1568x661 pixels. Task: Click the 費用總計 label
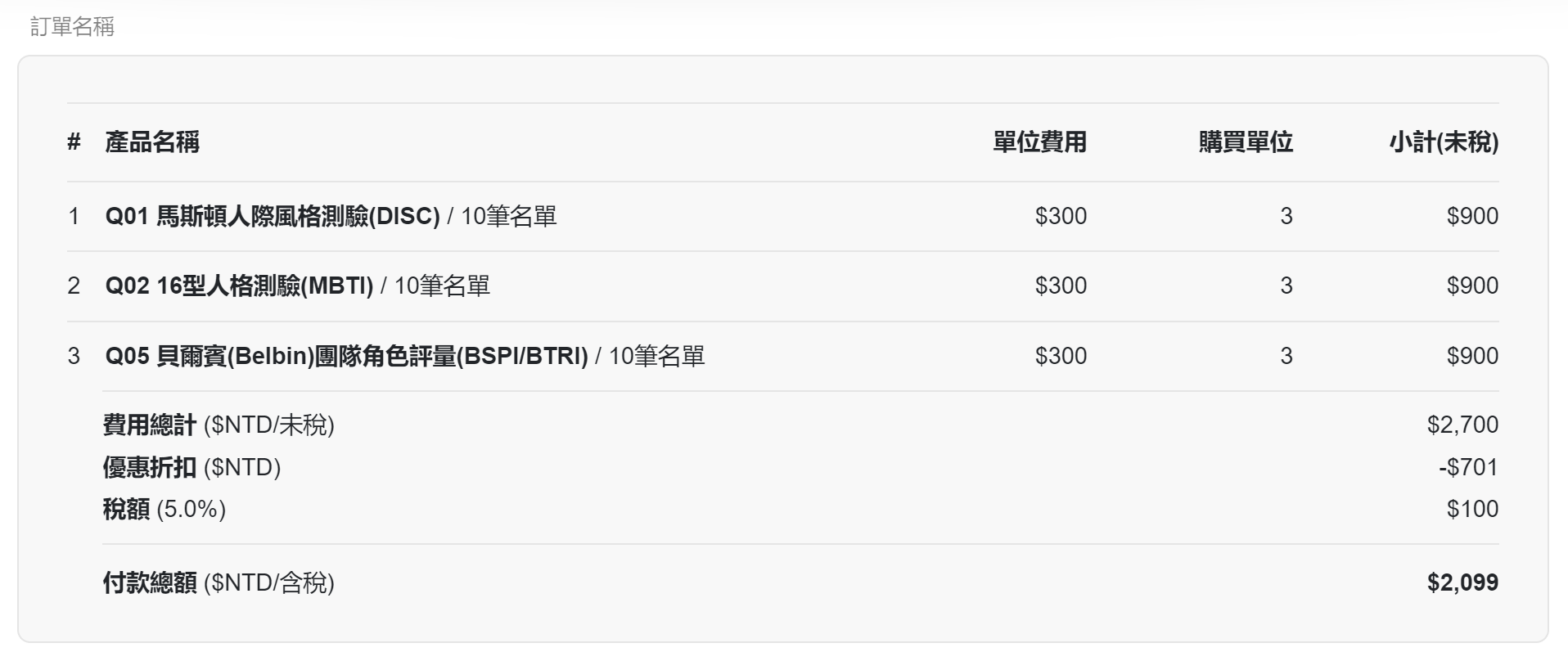pos(150,425)
